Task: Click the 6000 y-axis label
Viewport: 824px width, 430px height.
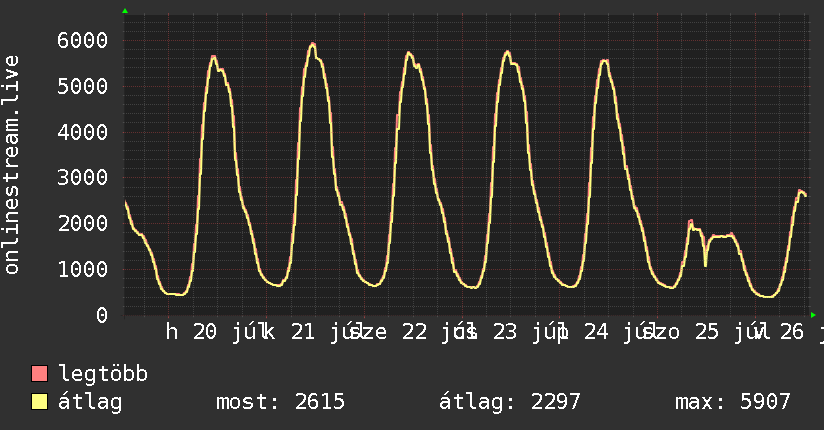Action: click(83, 40)
